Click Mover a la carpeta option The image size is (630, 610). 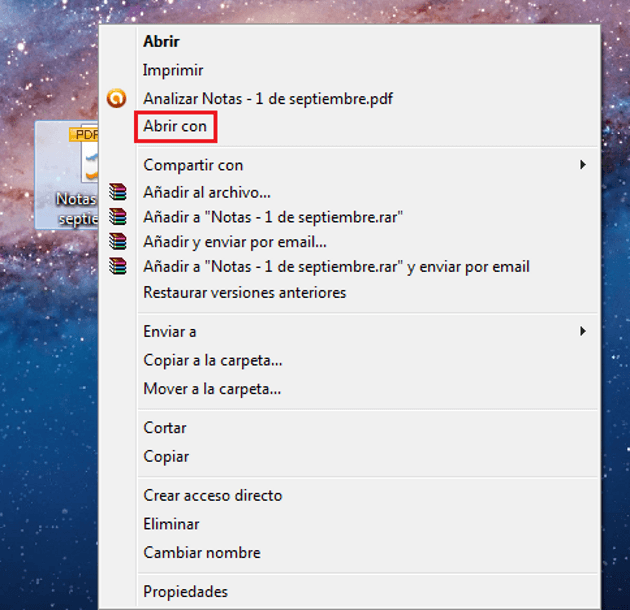tap(212, 388)
